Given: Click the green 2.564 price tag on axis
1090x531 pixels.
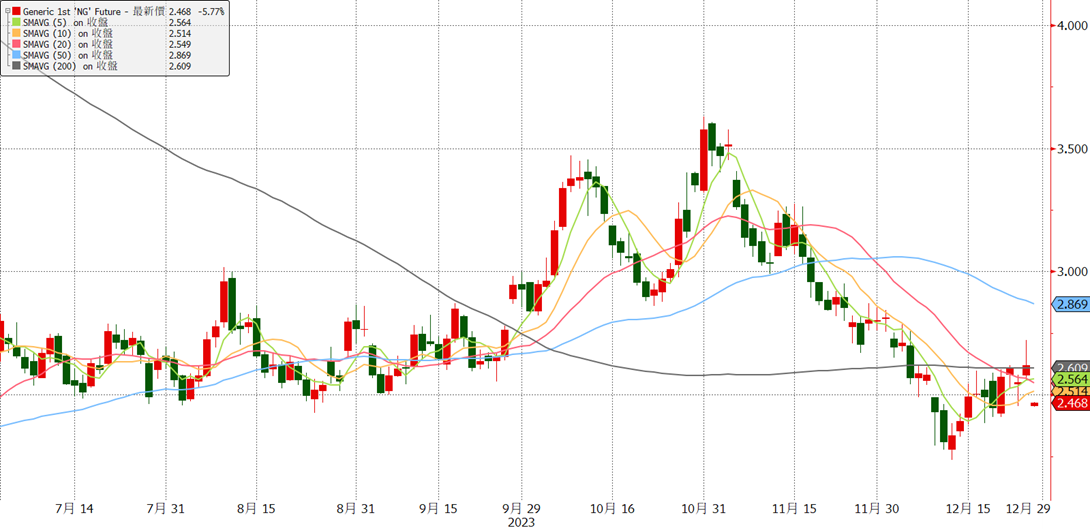Looking at the screenshot, I should (x=1071, y=379).
